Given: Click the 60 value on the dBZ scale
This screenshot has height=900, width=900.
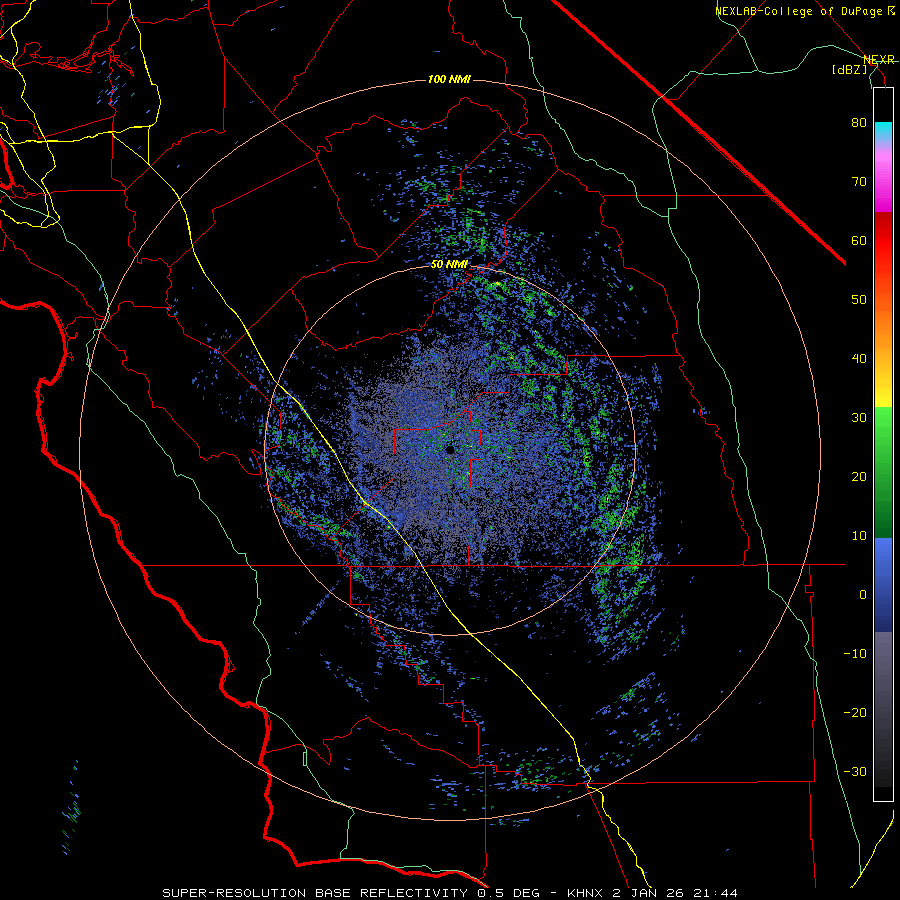Looking at the screenshot, I should pyautogui.click(x=859, y=240).
